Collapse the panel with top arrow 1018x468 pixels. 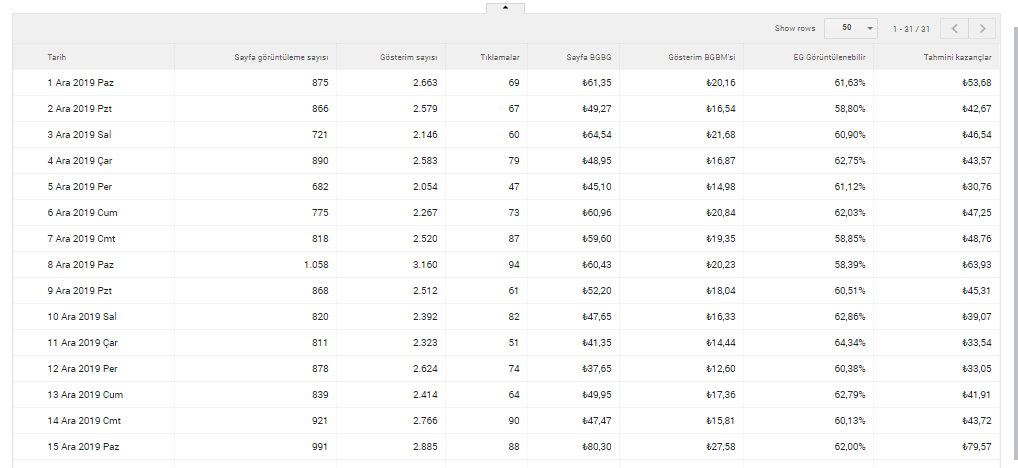point(505,7)
